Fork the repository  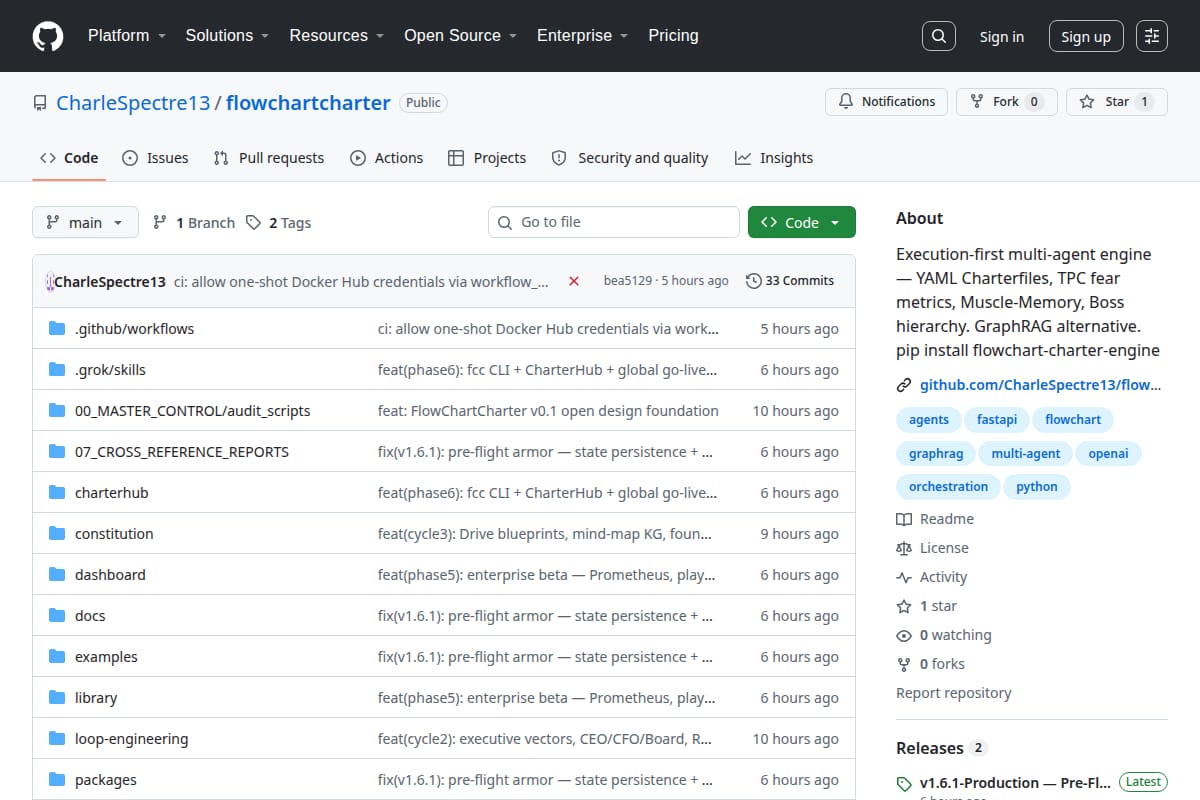click(x=1007, y=101)
